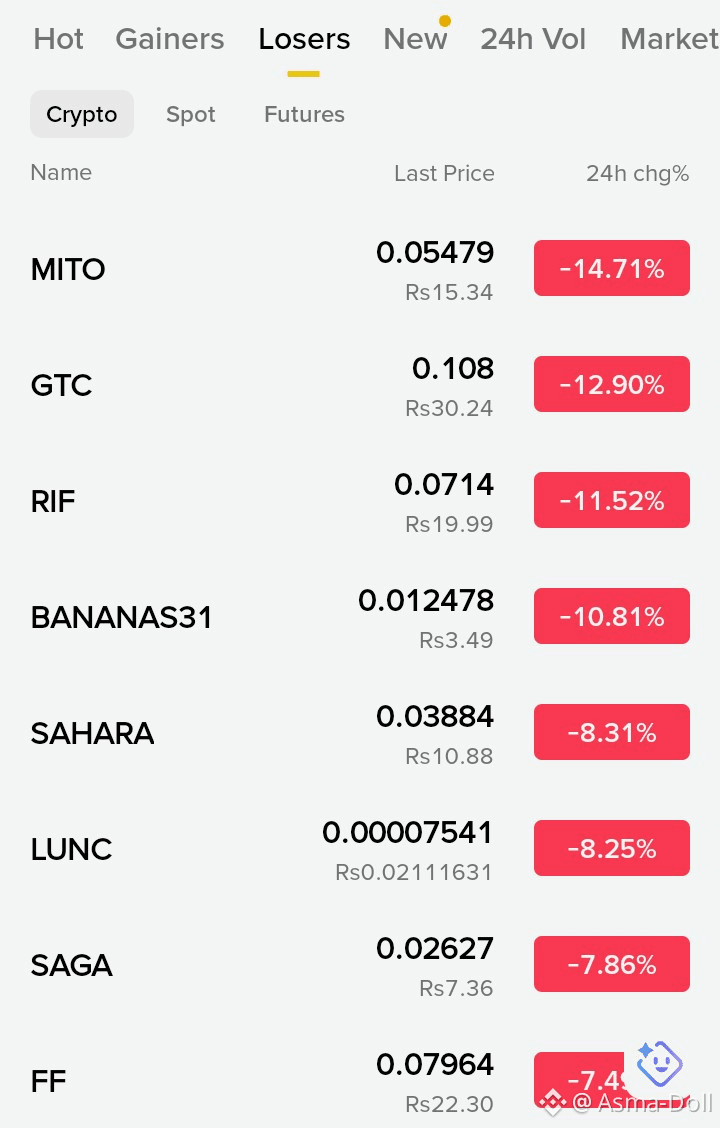Open the AI assistant smiley icon
Image resolution: width=720 pixels, height=1128 pixels.
[x=658, y=1063]
